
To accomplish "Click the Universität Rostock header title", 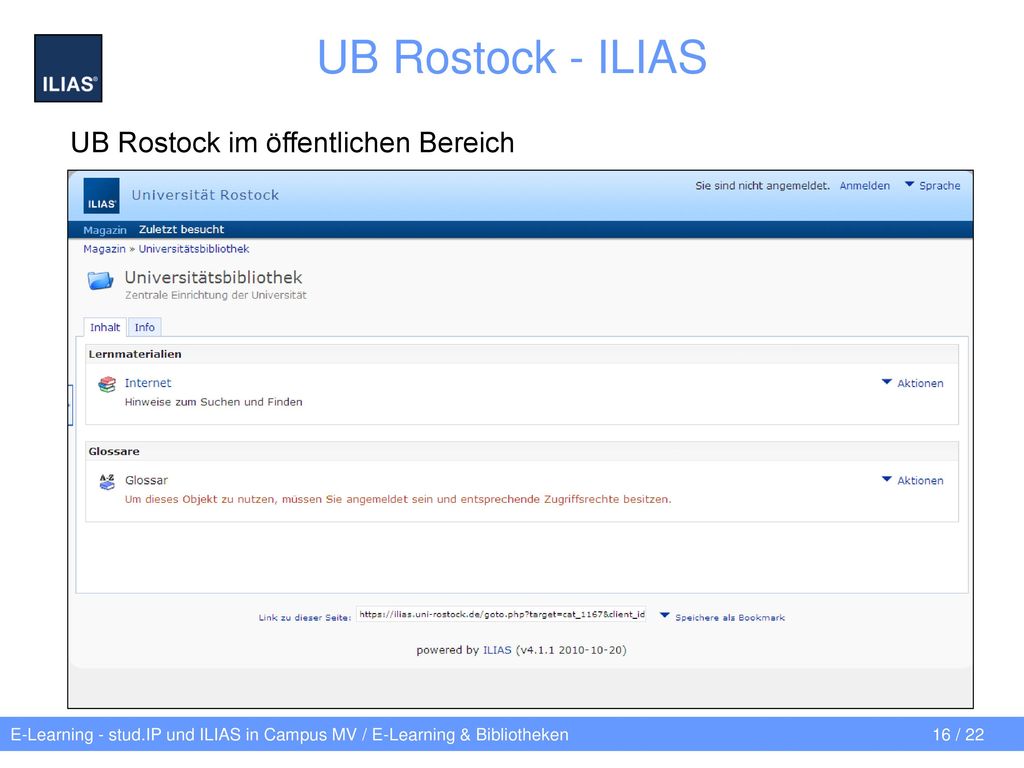I will [x=205, y=195].
